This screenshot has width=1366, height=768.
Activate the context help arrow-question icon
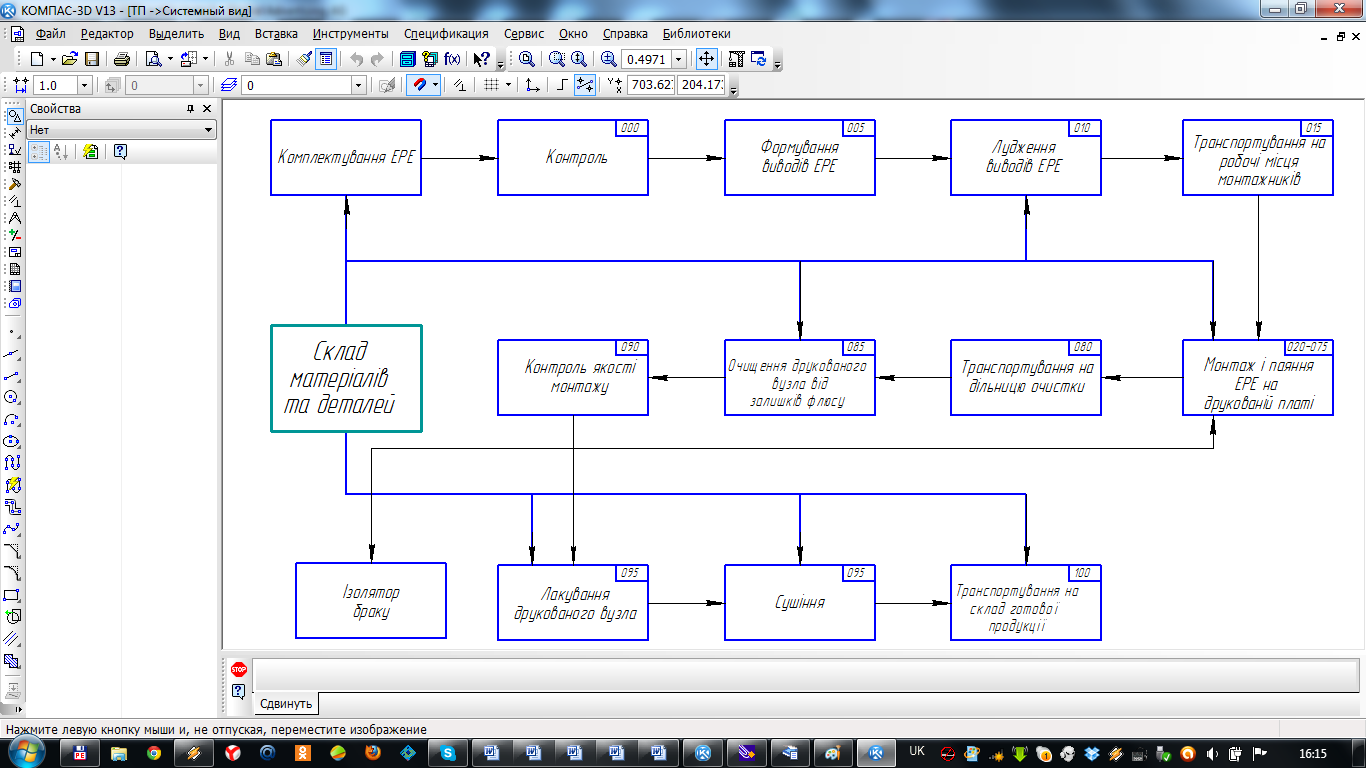tap(481, 59)
